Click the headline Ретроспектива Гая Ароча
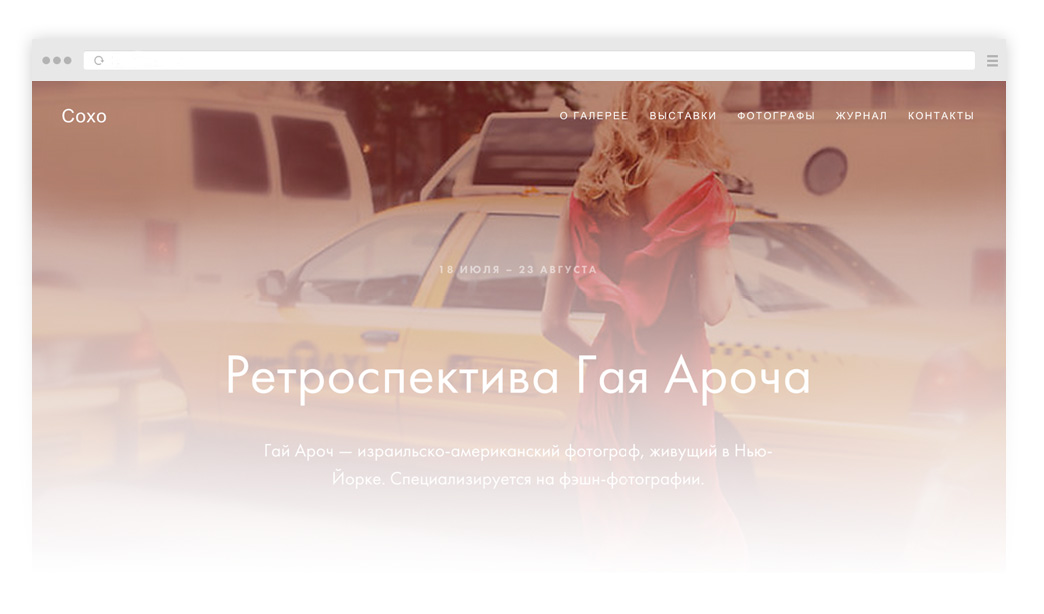1044x614 pixels. pos(519,377)
